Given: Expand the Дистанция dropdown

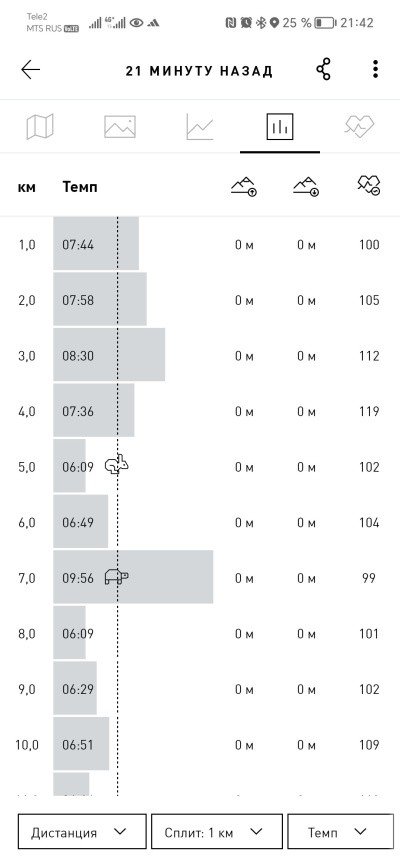Looking at the screenshot, I should coord(82,832).
